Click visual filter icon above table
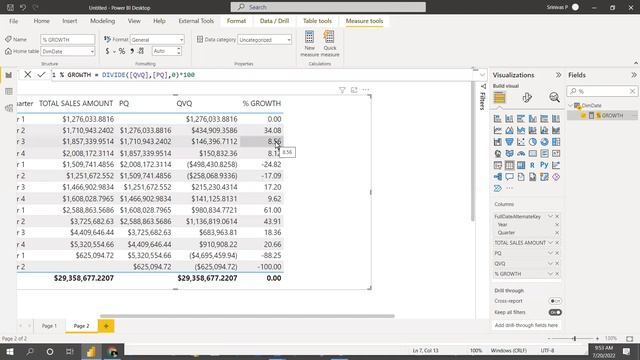 [x=342, y=90]
